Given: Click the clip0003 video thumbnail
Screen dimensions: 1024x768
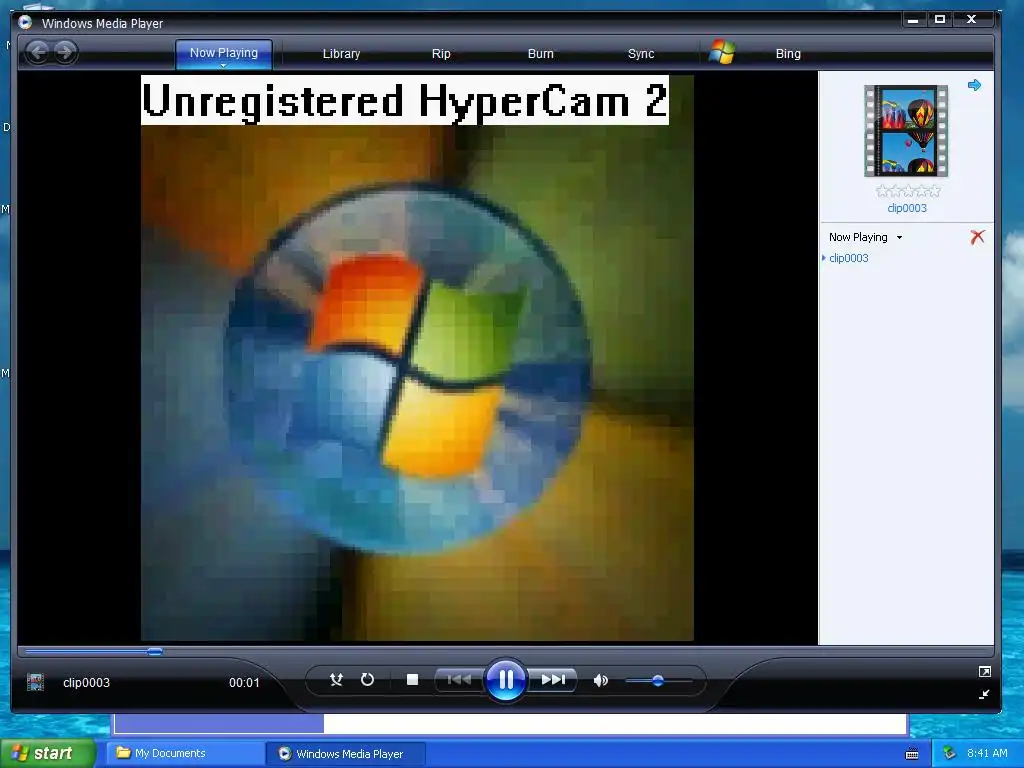Looking at the screenshot, I should point(906,131).
